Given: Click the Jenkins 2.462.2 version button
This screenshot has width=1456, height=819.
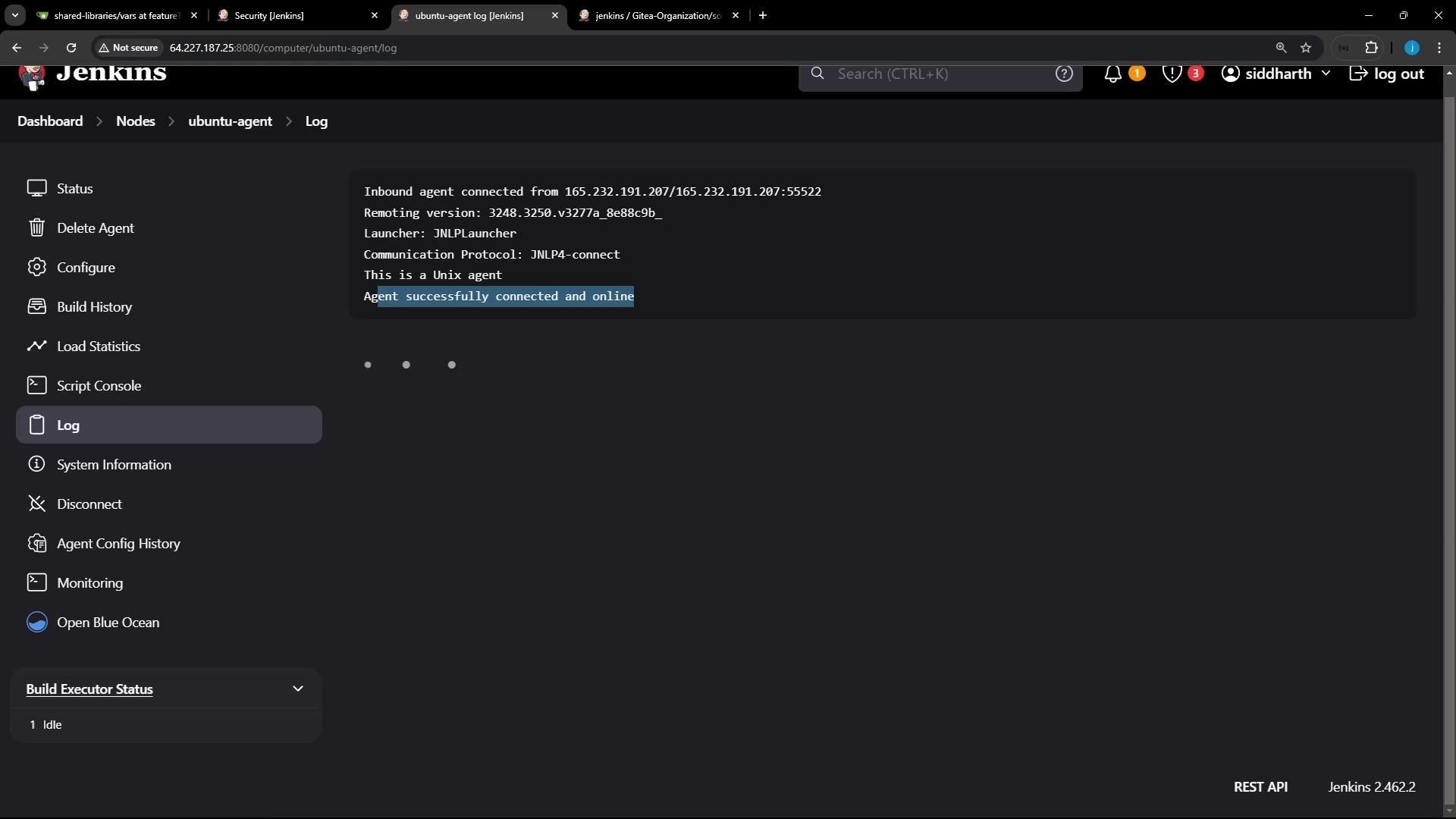Looking at the screenshot, I should tap(1372, 786).
